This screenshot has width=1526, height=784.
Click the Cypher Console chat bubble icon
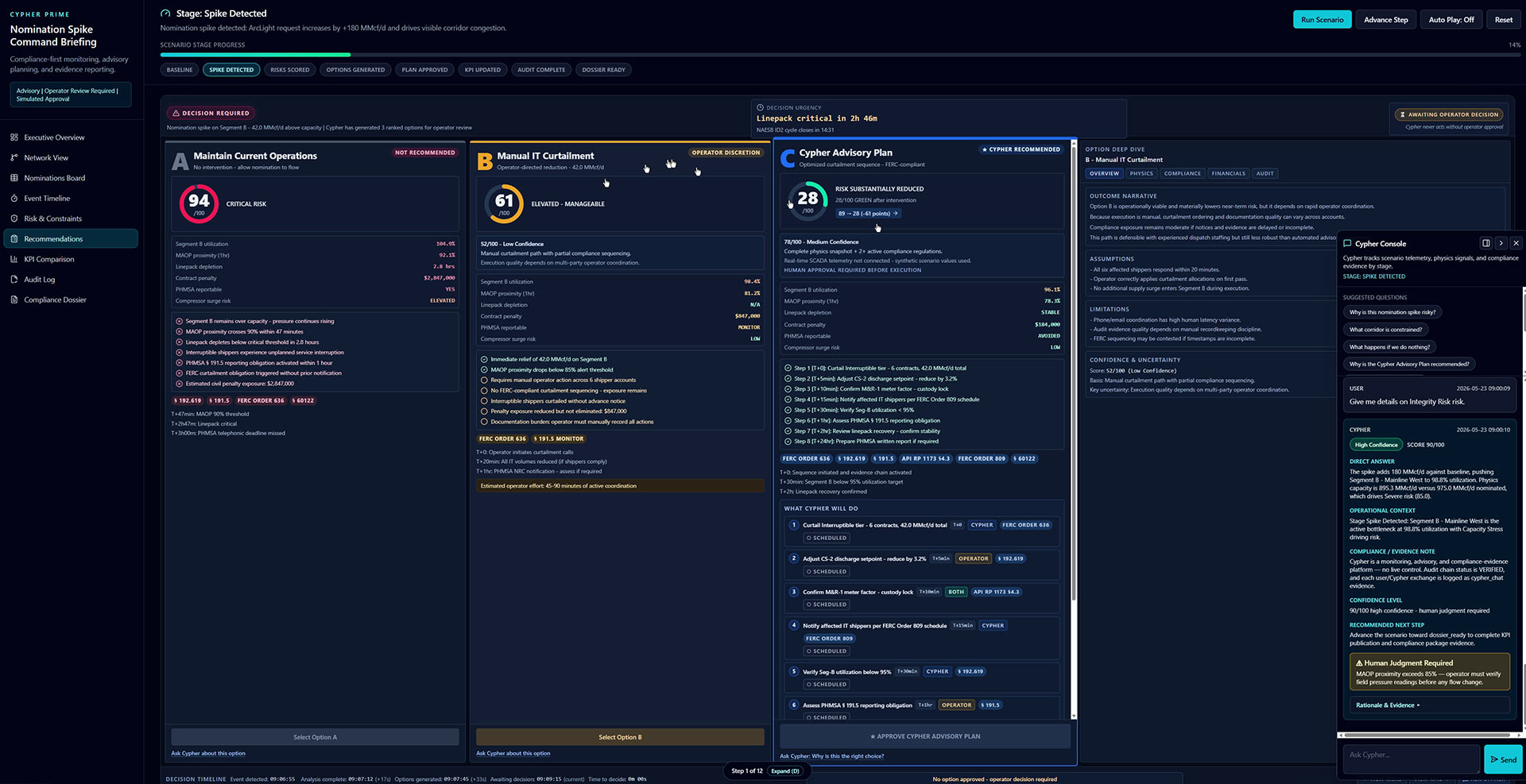pos(1347,243)
